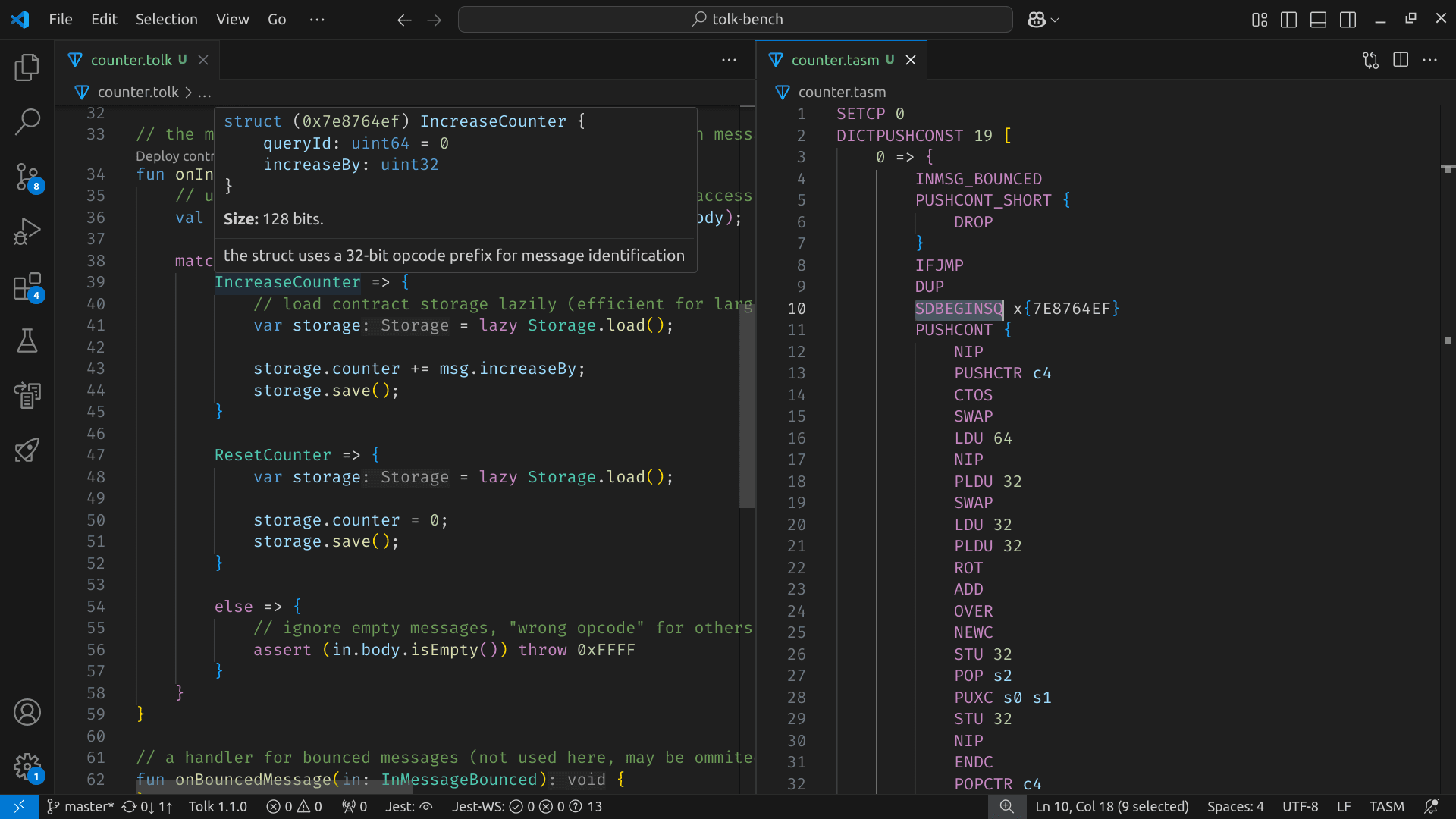Open the Edit menu
This screenshot has width=1456, height=819.
click(x=104, y=19)
